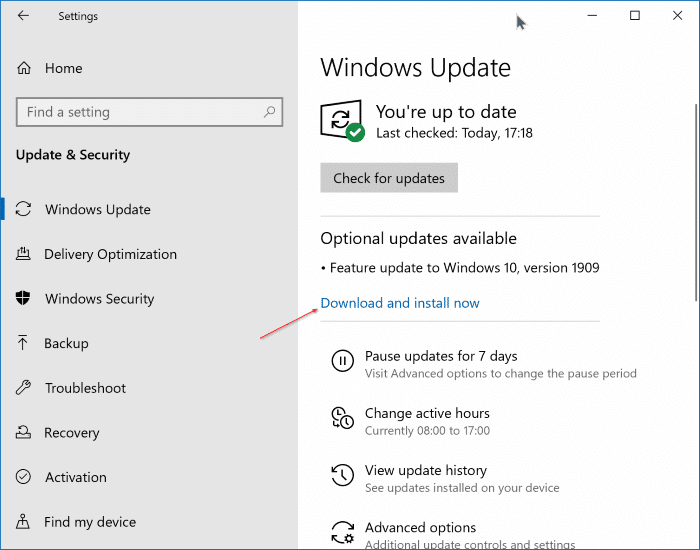700x550 pixels.
Task: Click the back arrow icon in Settings
Action: 23,16
